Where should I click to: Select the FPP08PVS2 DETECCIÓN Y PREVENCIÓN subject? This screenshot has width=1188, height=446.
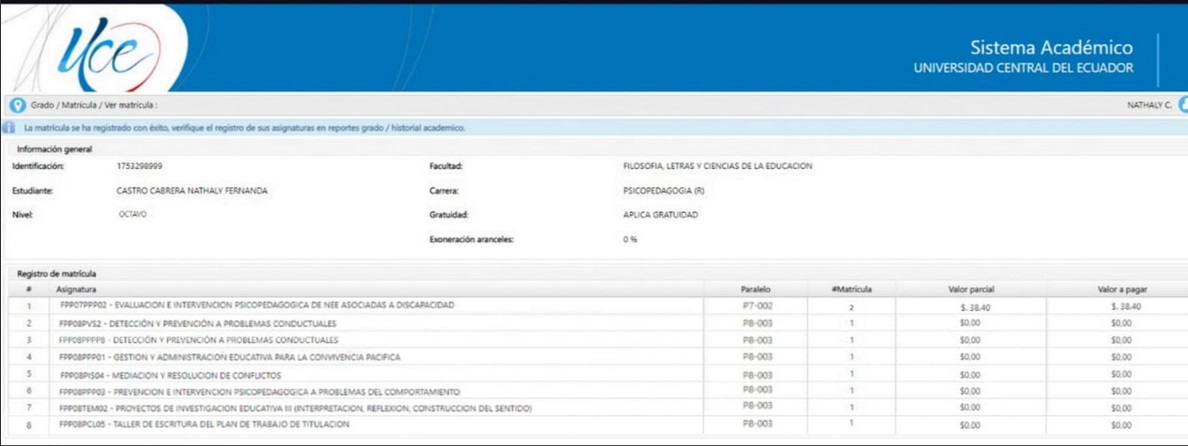pyautogui.click(x=198, y=323)
